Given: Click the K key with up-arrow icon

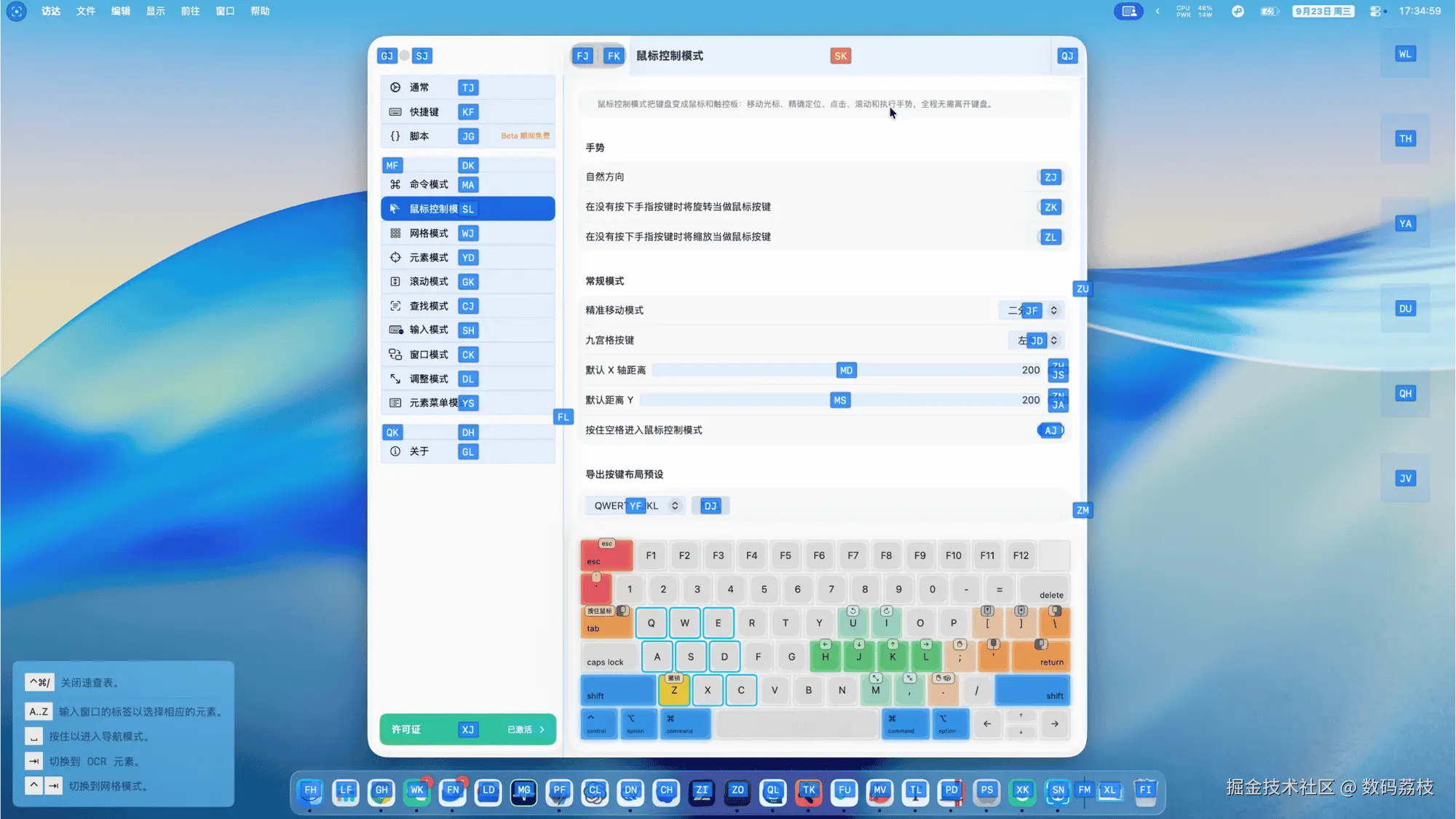Looking at the screenshot, I should coord(893,657).
